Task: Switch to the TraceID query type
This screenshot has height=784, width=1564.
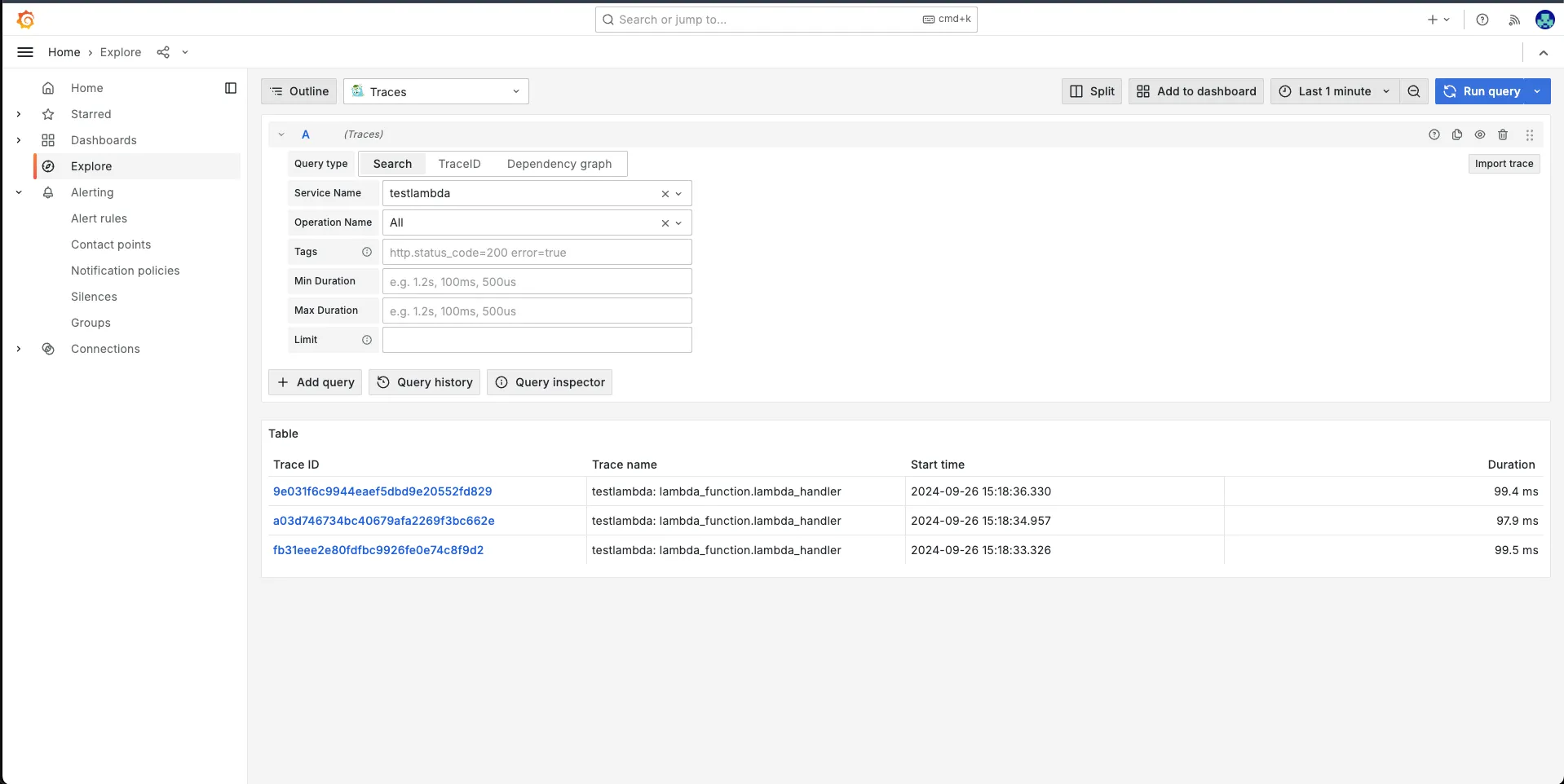Action: point(460,164)
